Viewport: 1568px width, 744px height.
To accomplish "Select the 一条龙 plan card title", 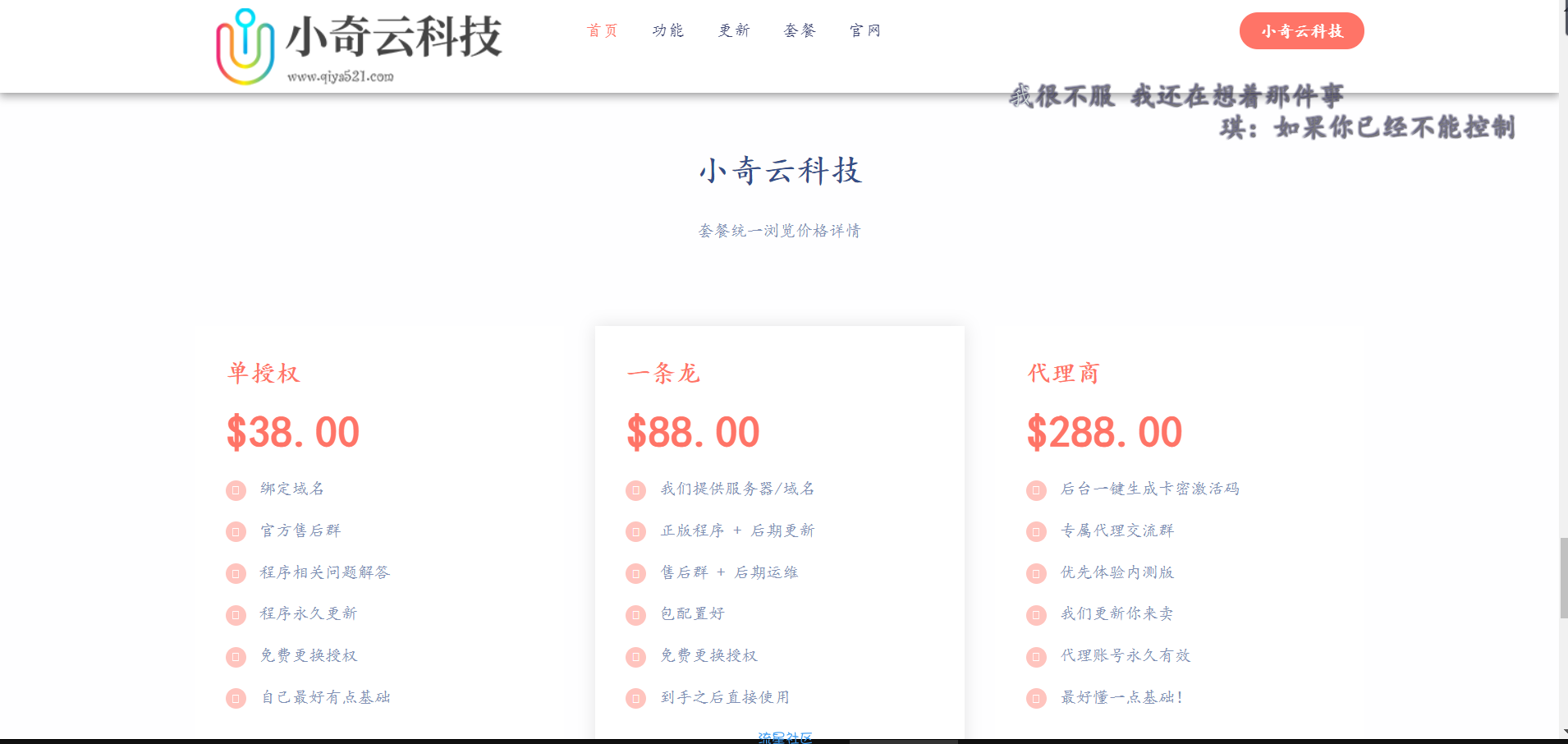I will pos(663,374).
